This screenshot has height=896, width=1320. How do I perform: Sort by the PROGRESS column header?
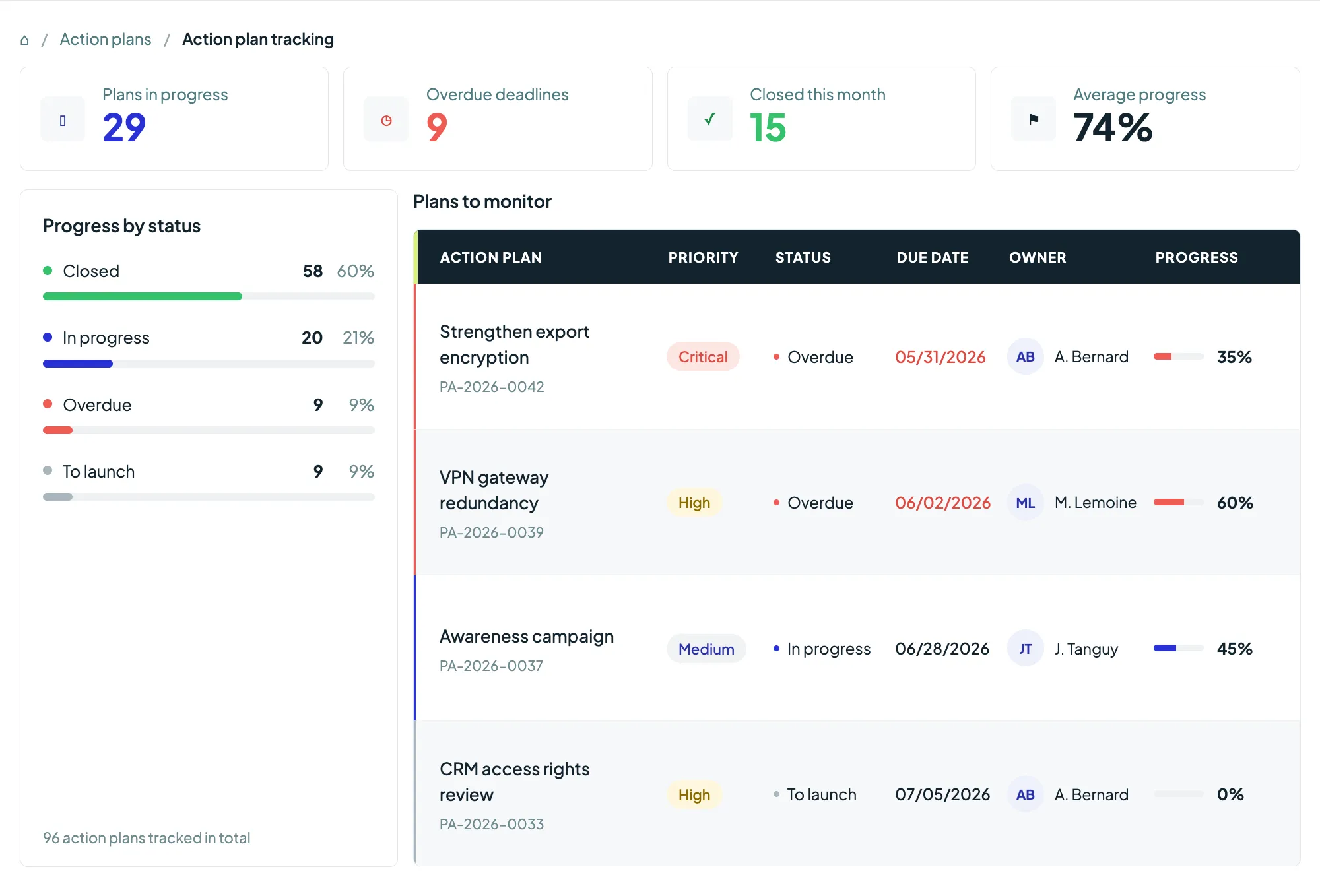(1196, 257)
